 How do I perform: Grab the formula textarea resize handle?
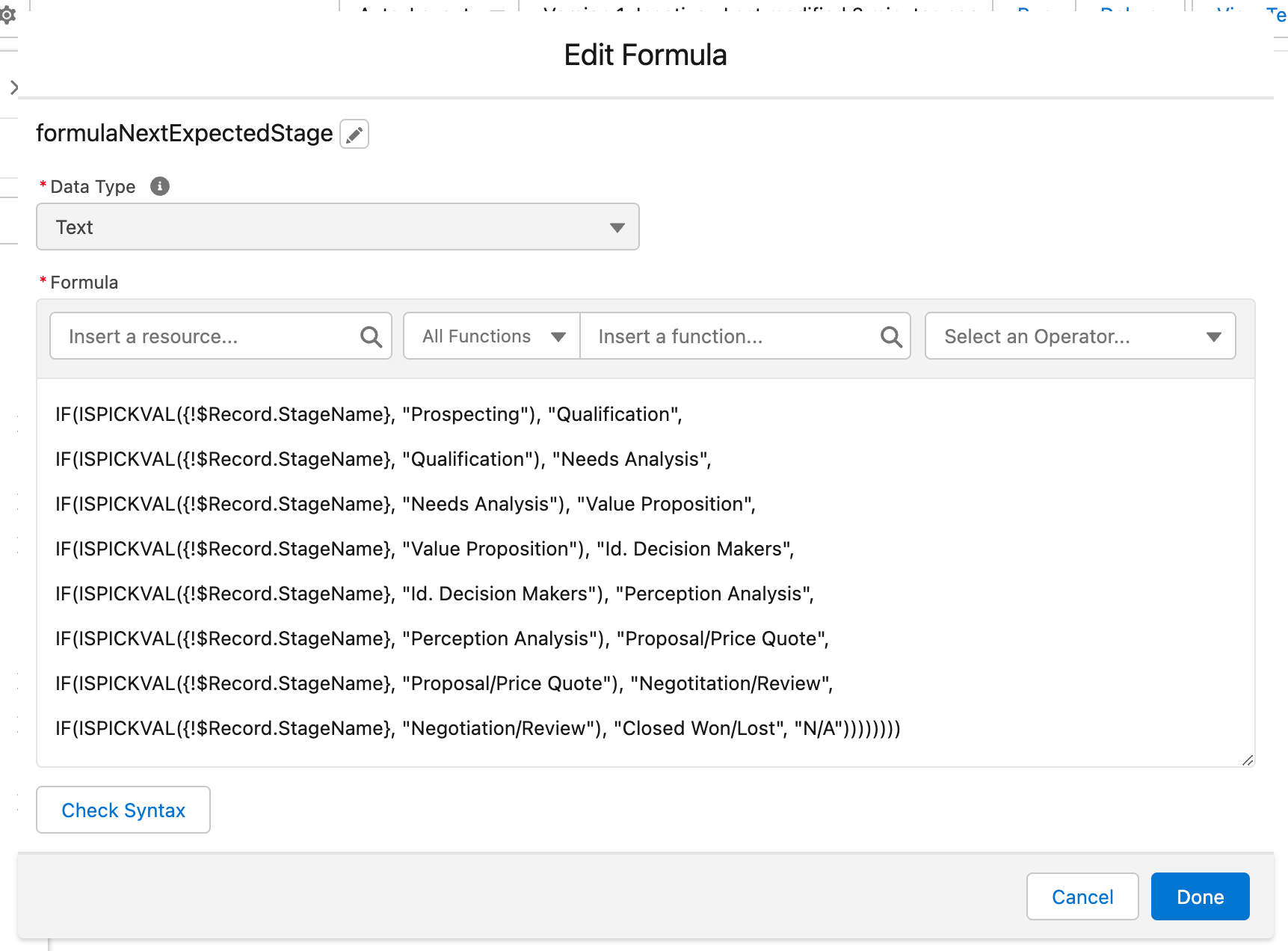(x=1248, y=760)
